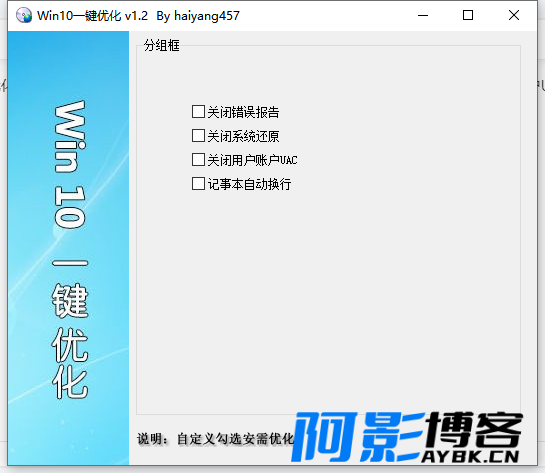Enable the 关闭错误报告 checkbox

[x=198, y=112]
